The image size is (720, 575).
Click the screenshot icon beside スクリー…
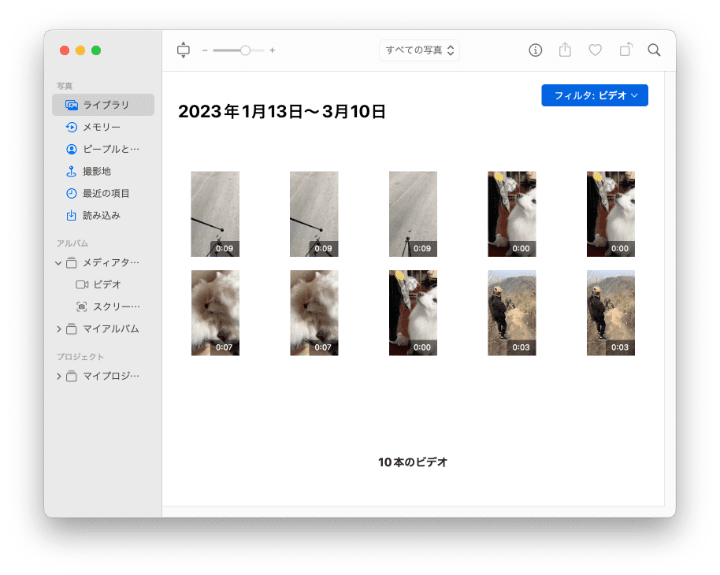tap(81, 306)
